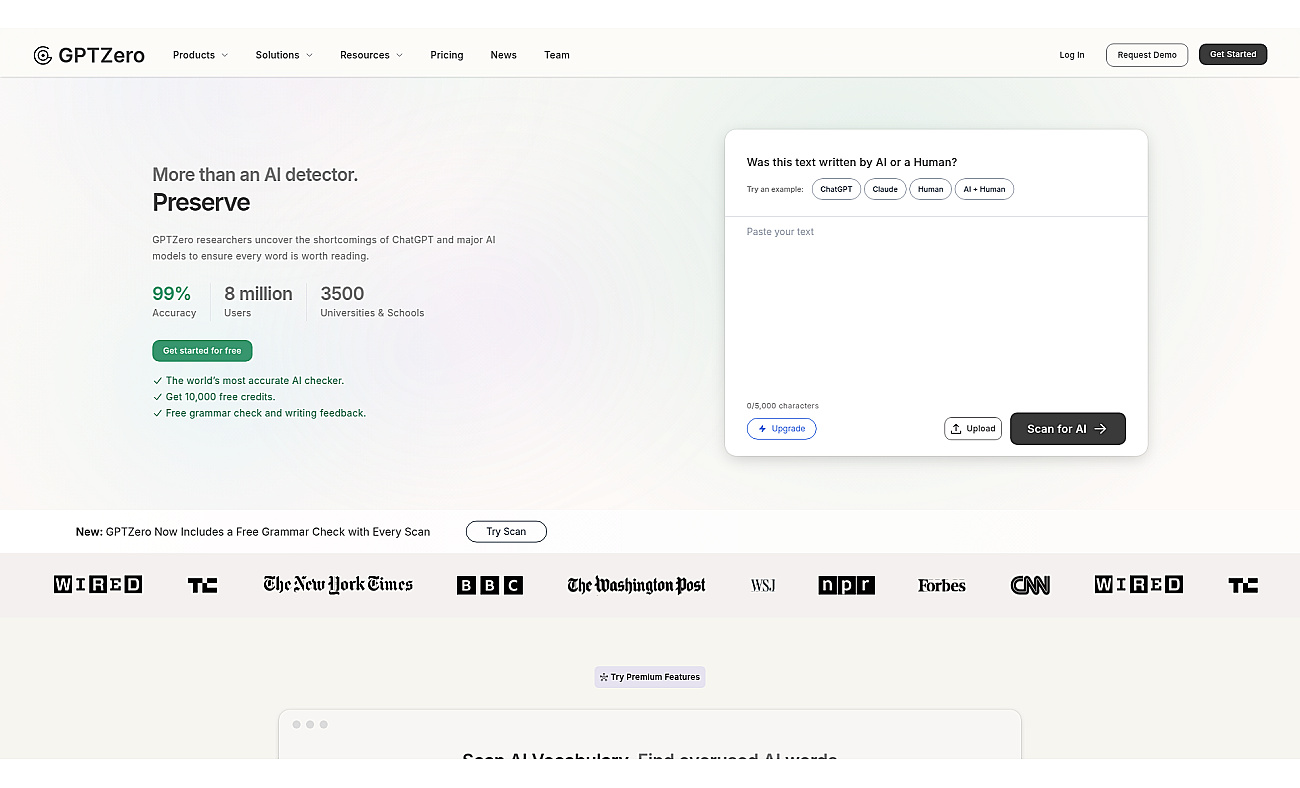The image size is (1300, 788).
Task: Expand the Resources dropdown menu
Action: click(x=371, y=55)
